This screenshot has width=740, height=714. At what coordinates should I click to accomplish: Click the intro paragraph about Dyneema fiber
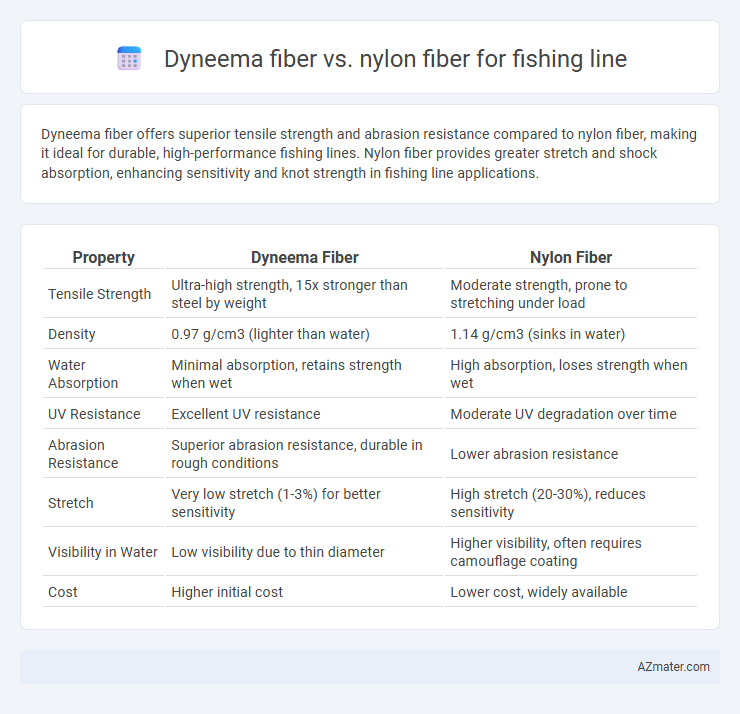coord(369,153)
